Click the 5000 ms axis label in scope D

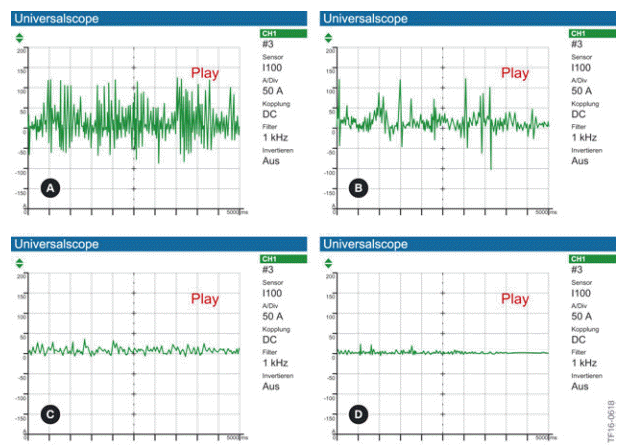point(546,437)
